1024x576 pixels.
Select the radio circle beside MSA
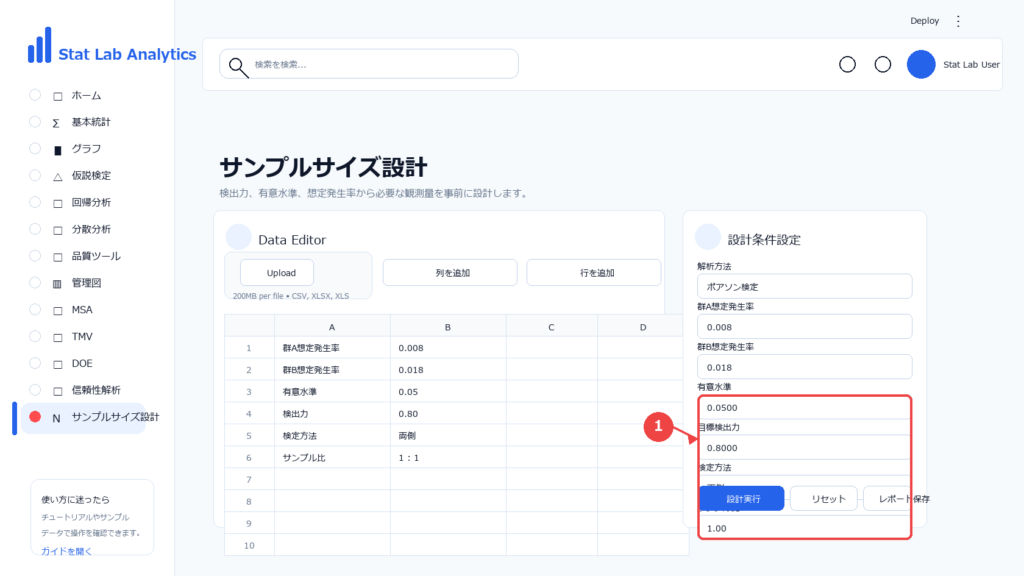click(x=35, y=310)
